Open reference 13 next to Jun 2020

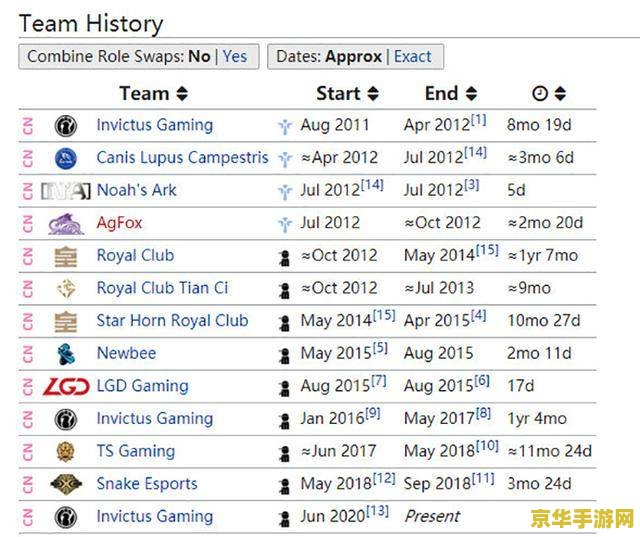(377, 511)
